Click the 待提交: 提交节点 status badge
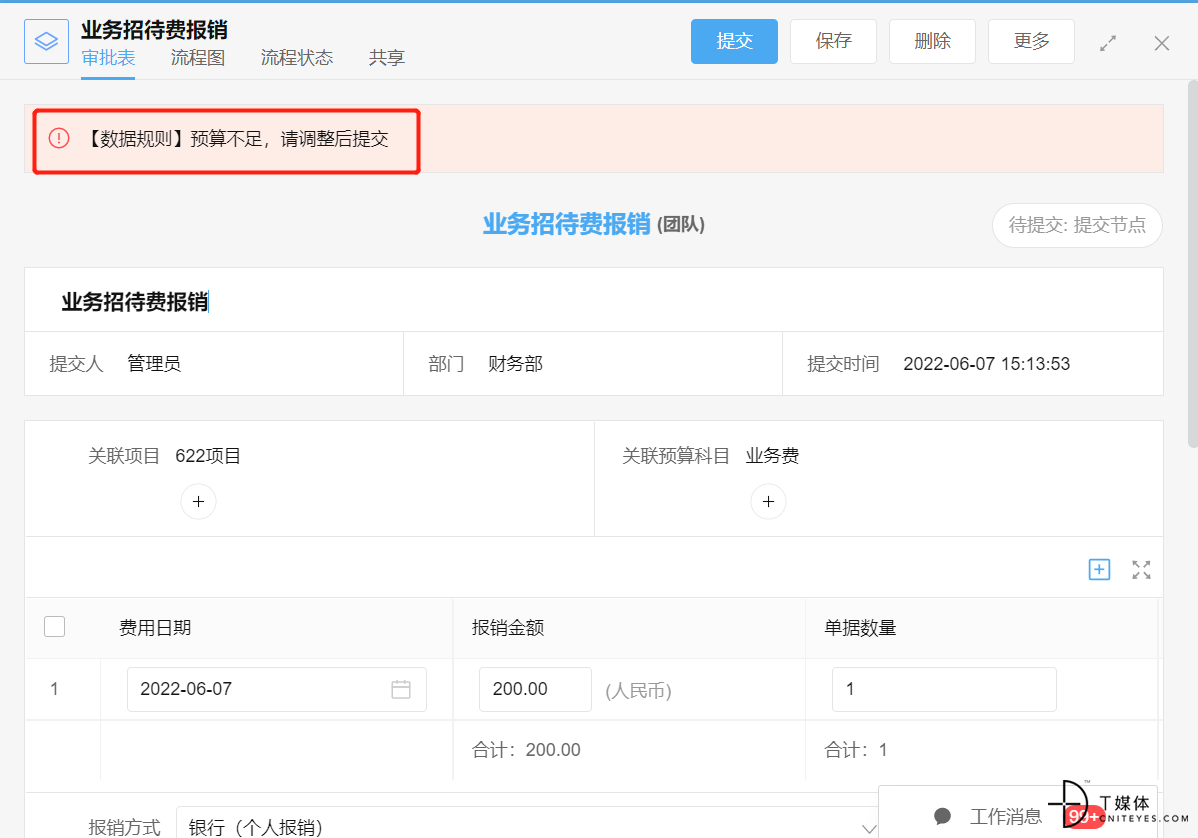1198x838 pixels. pos(1077,225)
